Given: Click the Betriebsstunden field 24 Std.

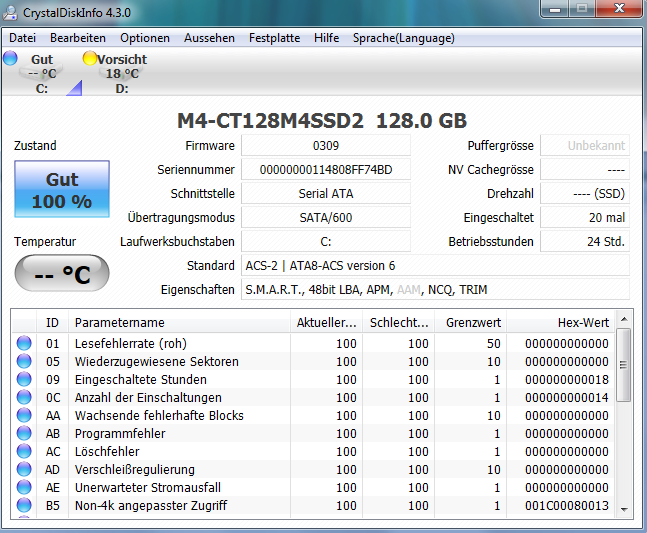Looking at the screenshot, I should (x=585, y=241).
